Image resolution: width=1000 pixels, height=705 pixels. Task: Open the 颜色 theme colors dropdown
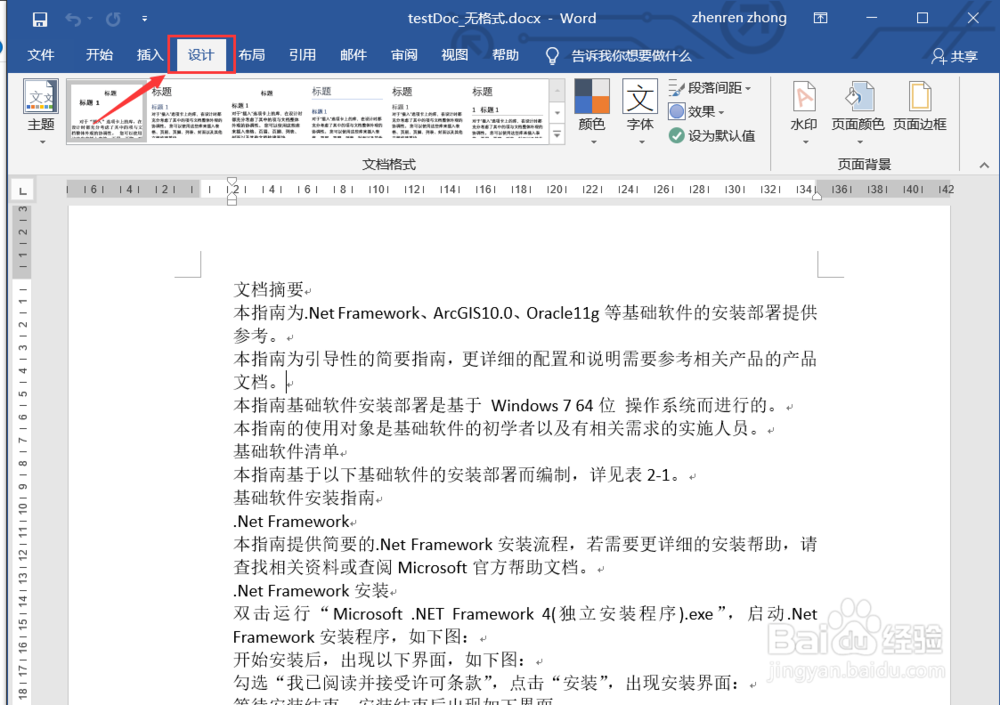pos(592,112)
